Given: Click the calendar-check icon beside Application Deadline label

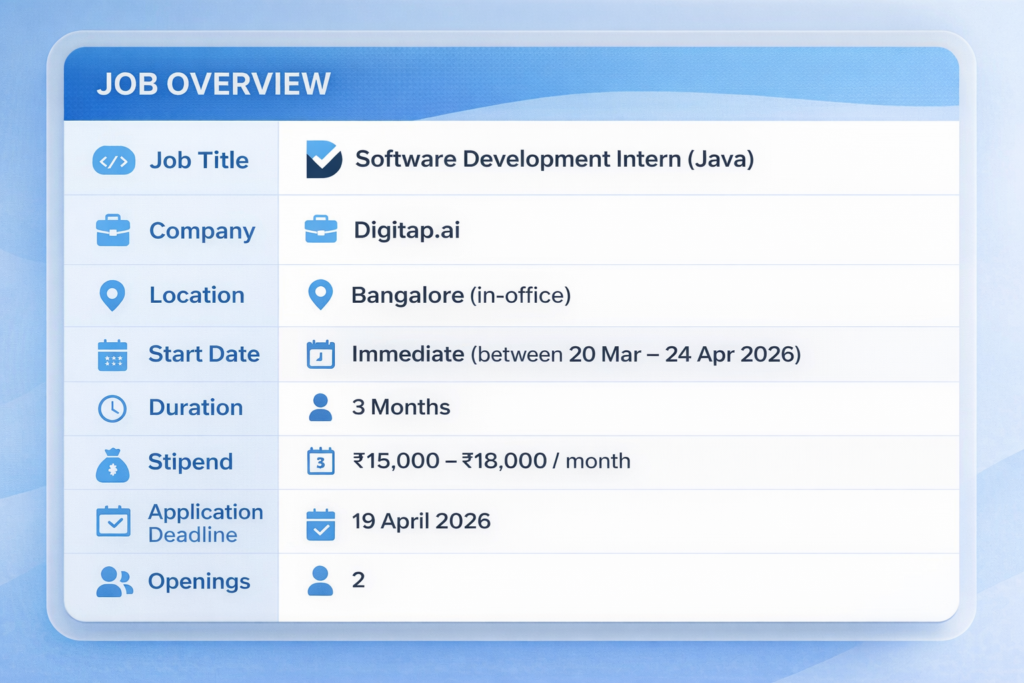Looking at the screenshot, I should [x=113, y=521].
